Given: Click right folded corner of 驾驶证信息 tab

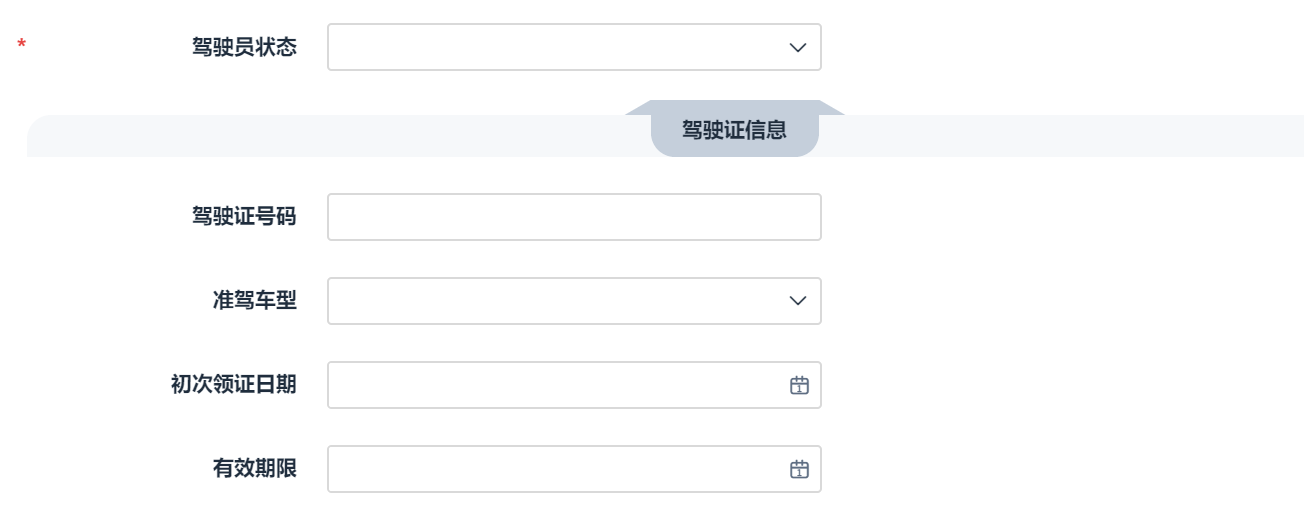Looking at the screenshot, I should point(829,108).
